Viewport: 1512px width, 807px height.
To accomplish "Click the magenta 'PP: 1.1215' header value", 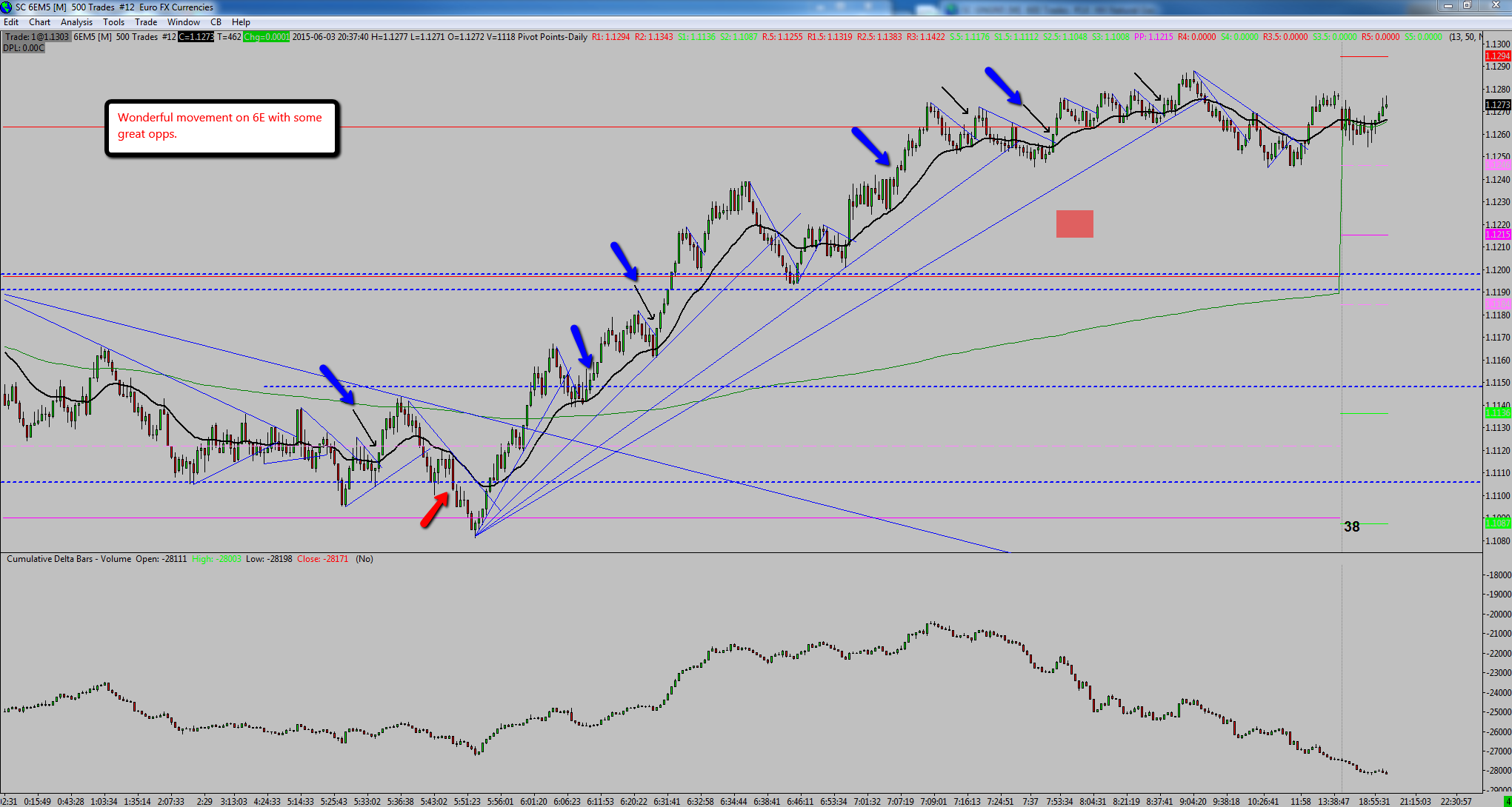I will click(x=1153, y=37).
